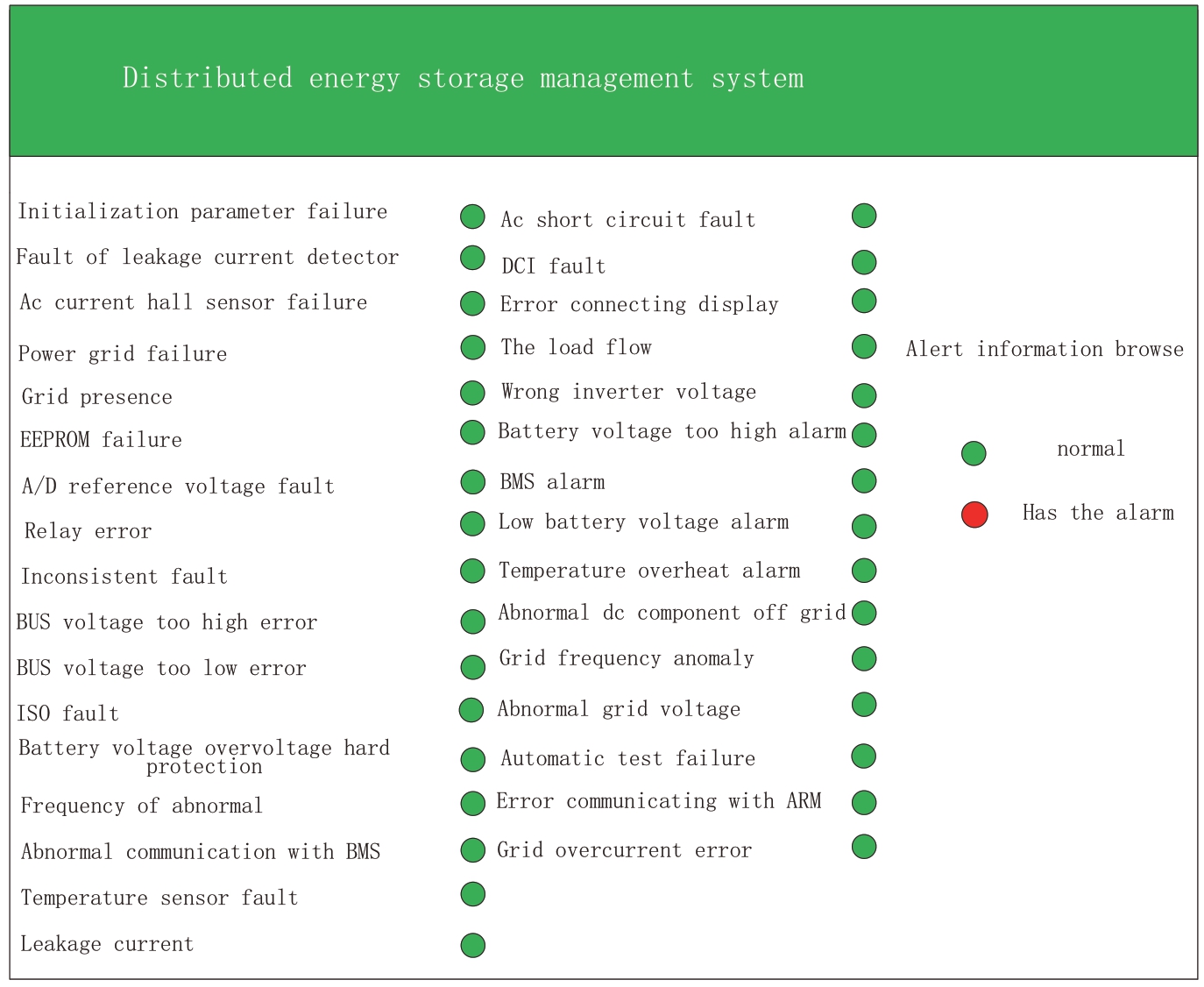Click the Relay error status indicator
1204x987 pixels.
point(472,523)
